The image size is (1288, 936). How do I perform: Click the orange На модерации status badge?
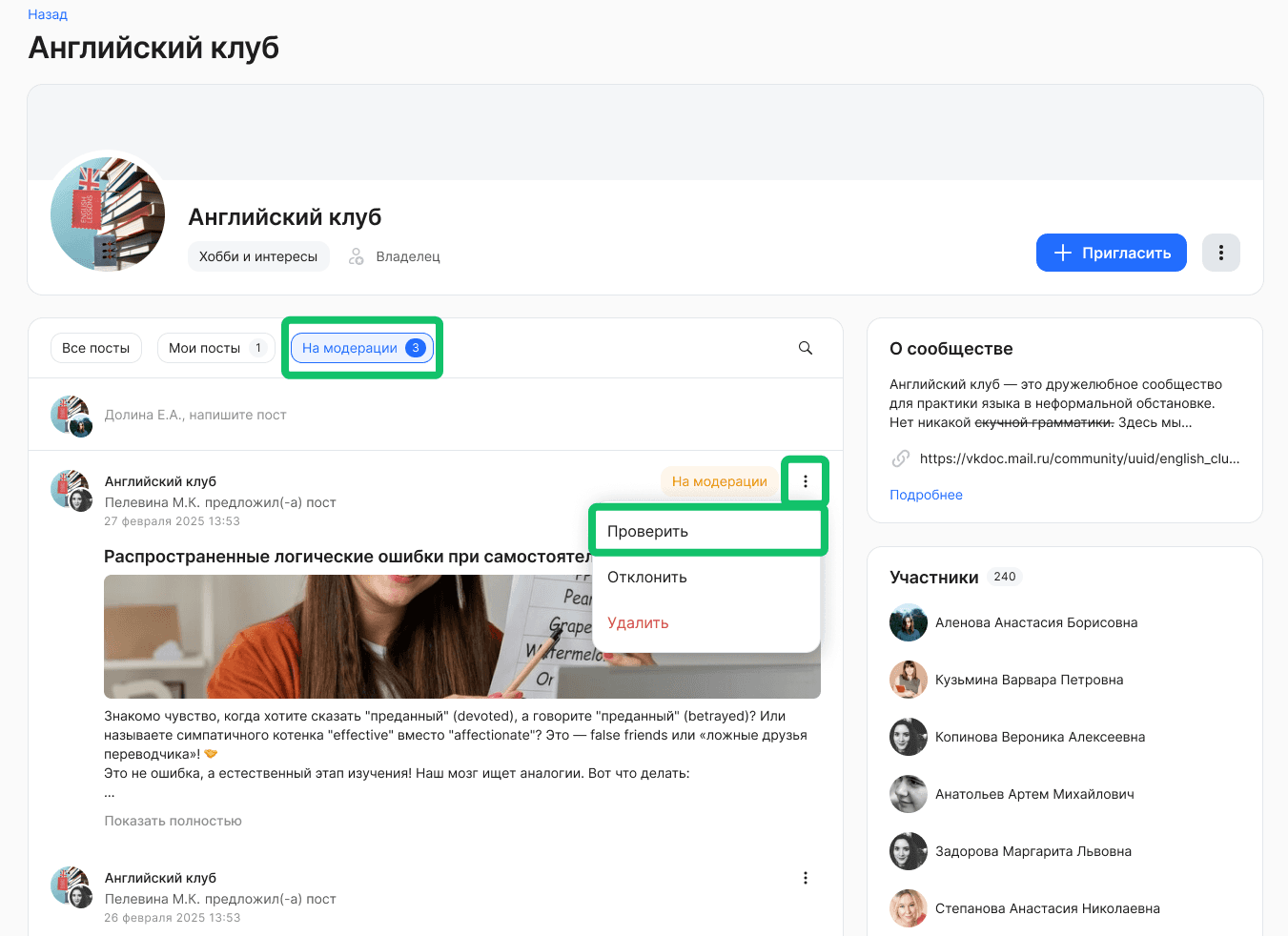coord(720,481)
